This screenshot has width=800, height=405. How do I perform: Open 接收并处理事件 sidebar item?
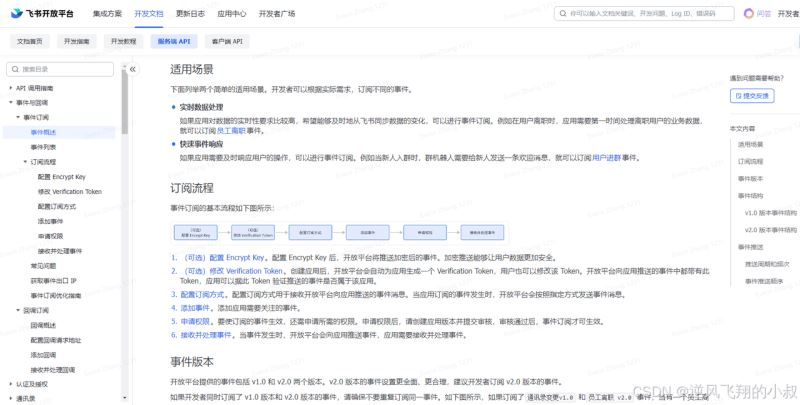[60, 251]
